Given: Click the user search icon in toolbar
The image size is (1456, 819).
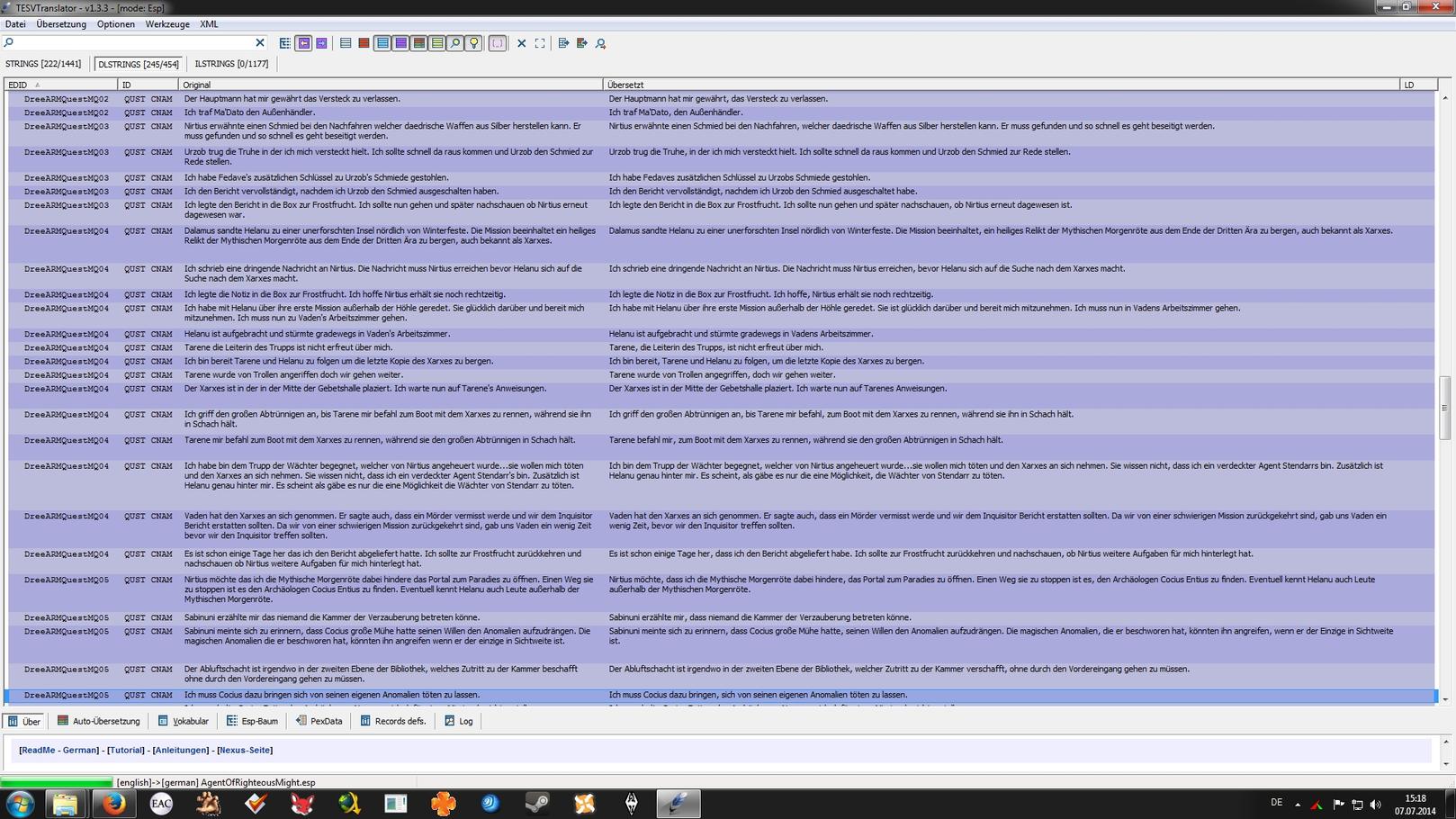Looking at the screenshot, I should (x=601, y=43).
